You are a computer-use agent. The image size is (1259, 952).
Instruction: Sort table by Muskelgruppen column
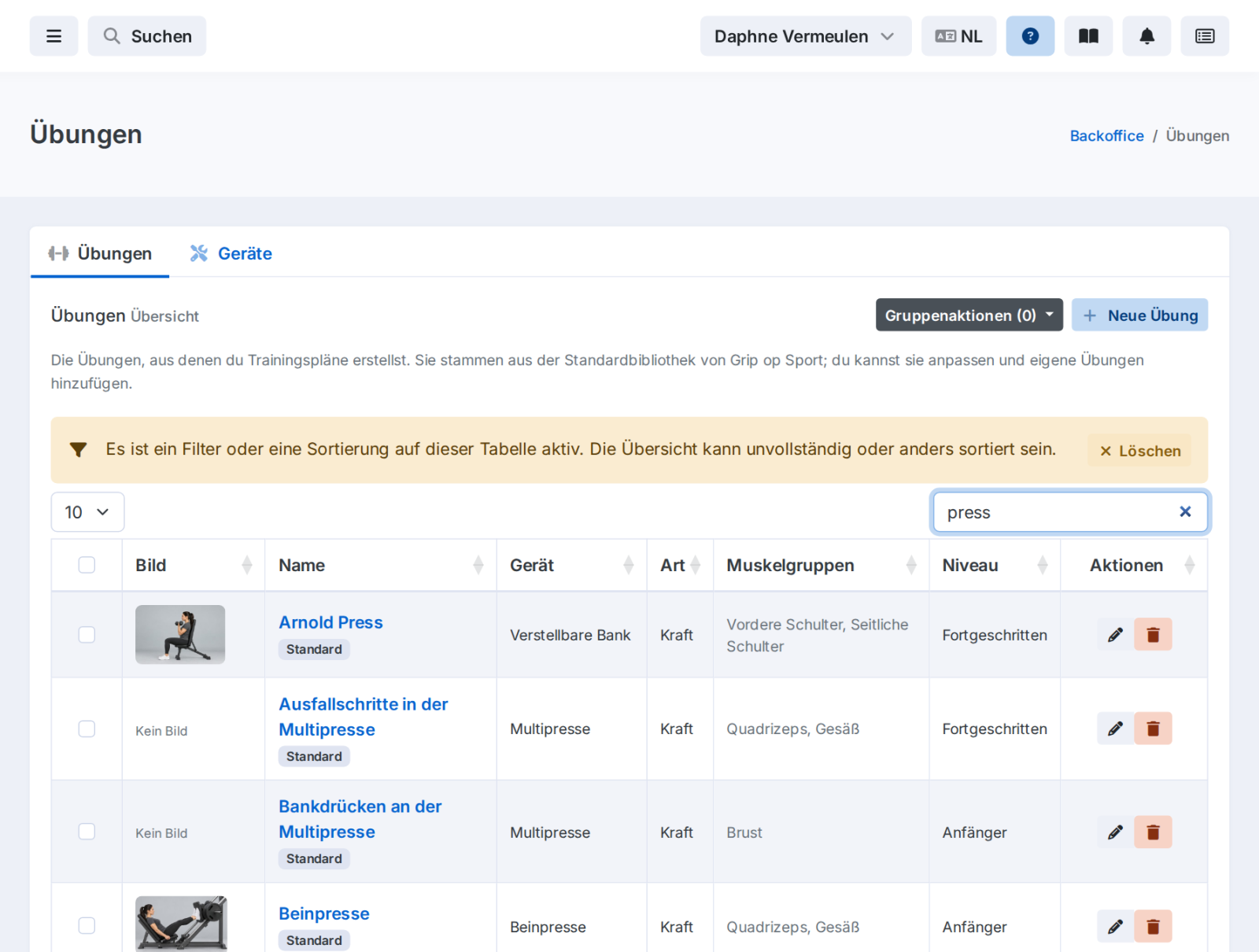(x=821, y=565)
